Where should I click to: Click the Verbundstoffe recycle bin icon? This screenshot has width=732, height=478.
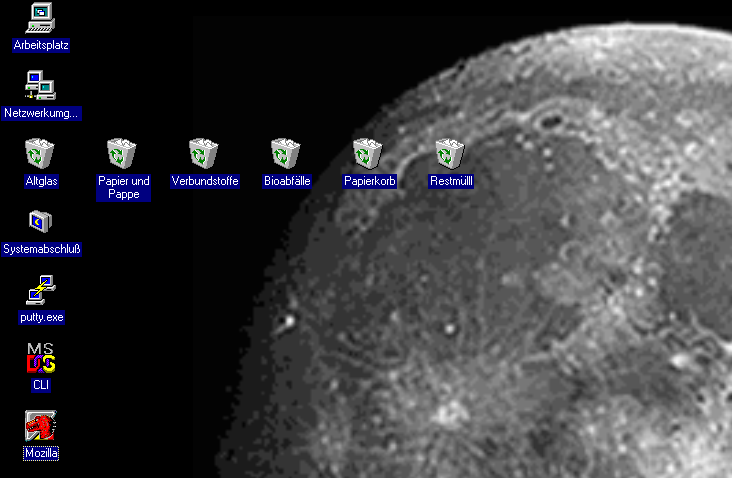click(x=205, y=154)
